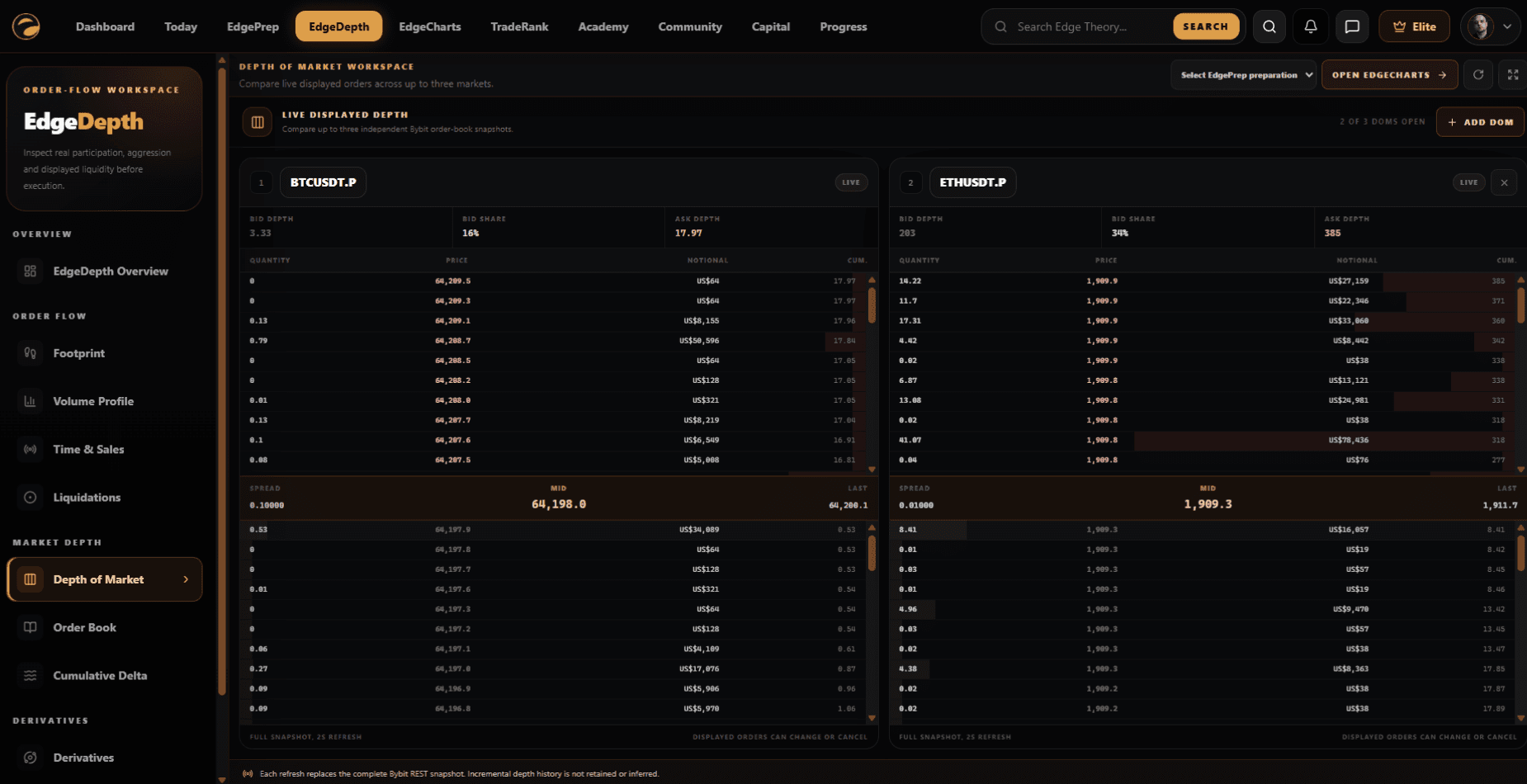Select Depth of Market sidebar item
Image resolution: width=1527 pixels, height=784 pixels.
click(104, 579)
